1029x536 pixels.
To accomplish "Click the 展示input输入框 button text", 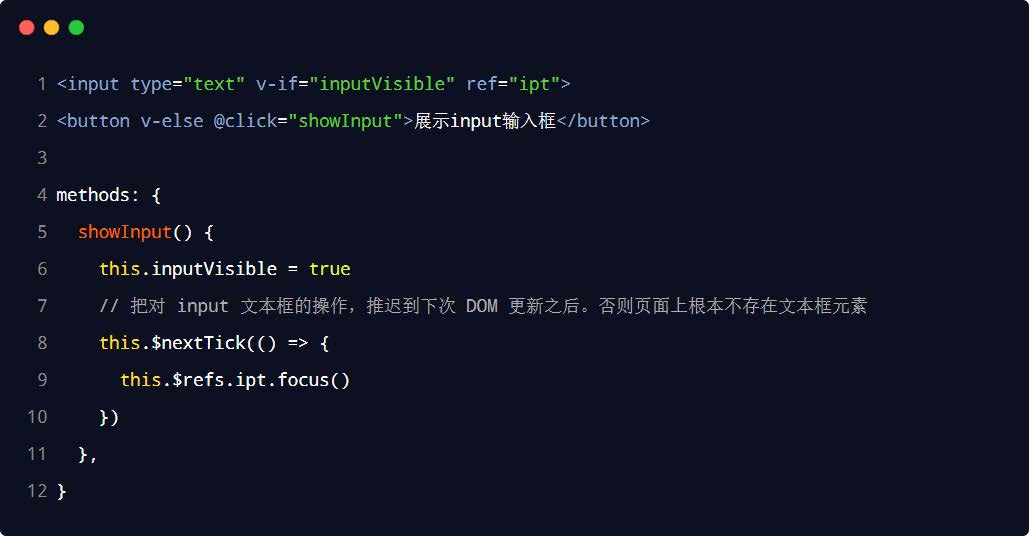I will (484, 121).
